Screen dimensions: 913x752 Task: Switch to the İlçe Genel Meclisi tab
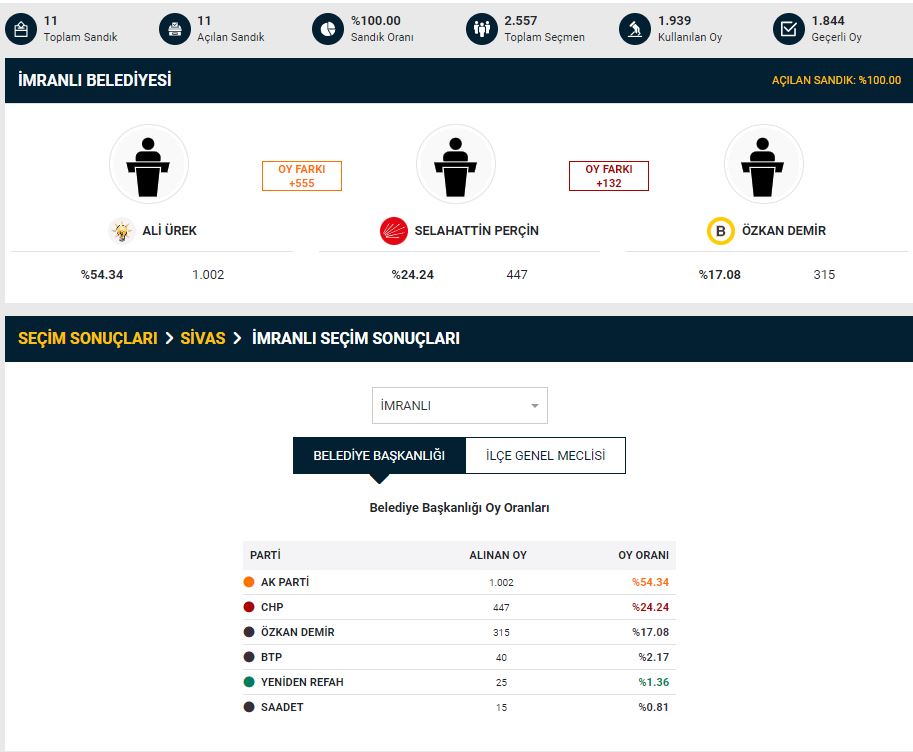545,456
